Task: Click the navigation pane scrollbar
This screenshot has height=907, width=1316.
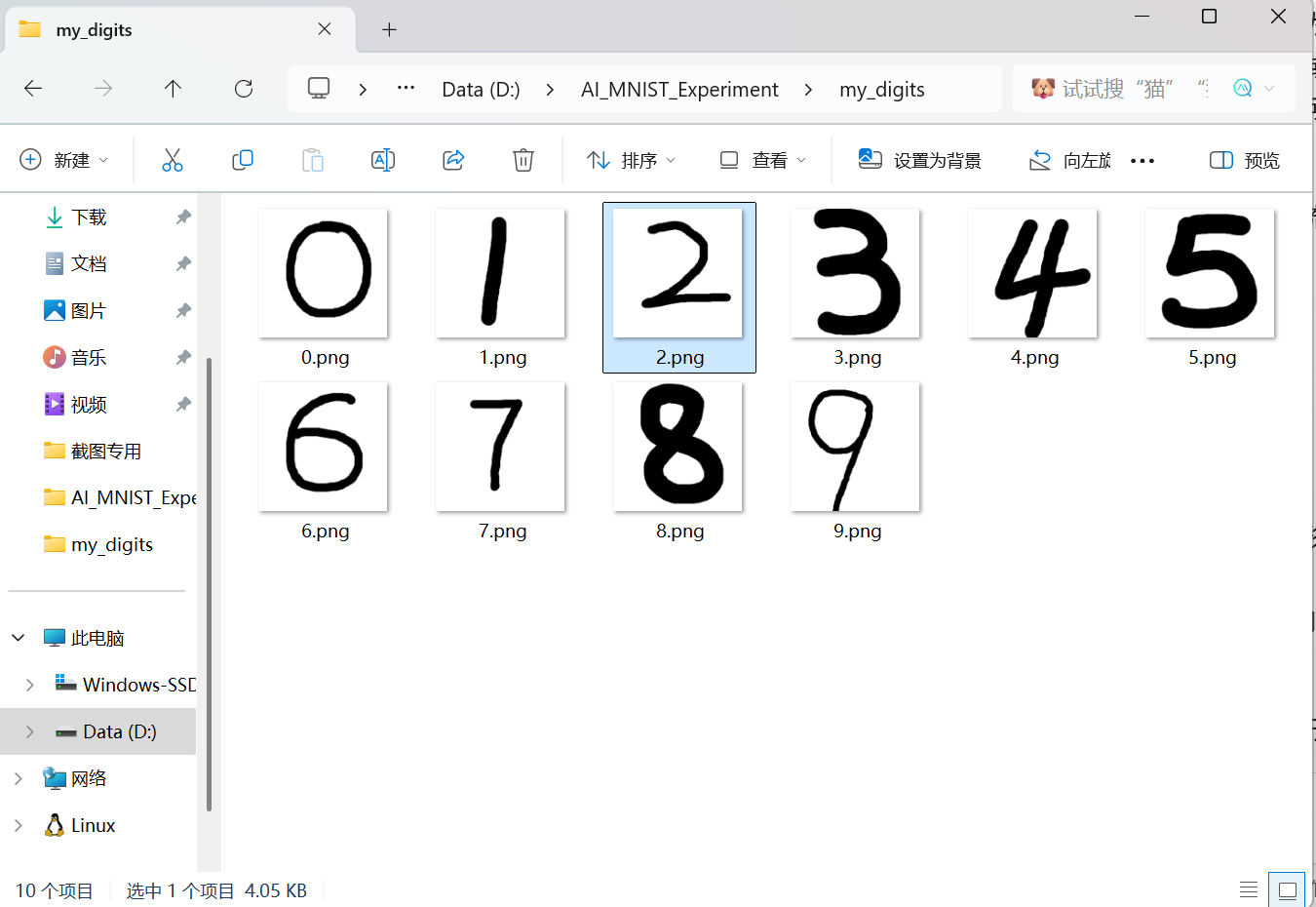Action: point(209,585)
